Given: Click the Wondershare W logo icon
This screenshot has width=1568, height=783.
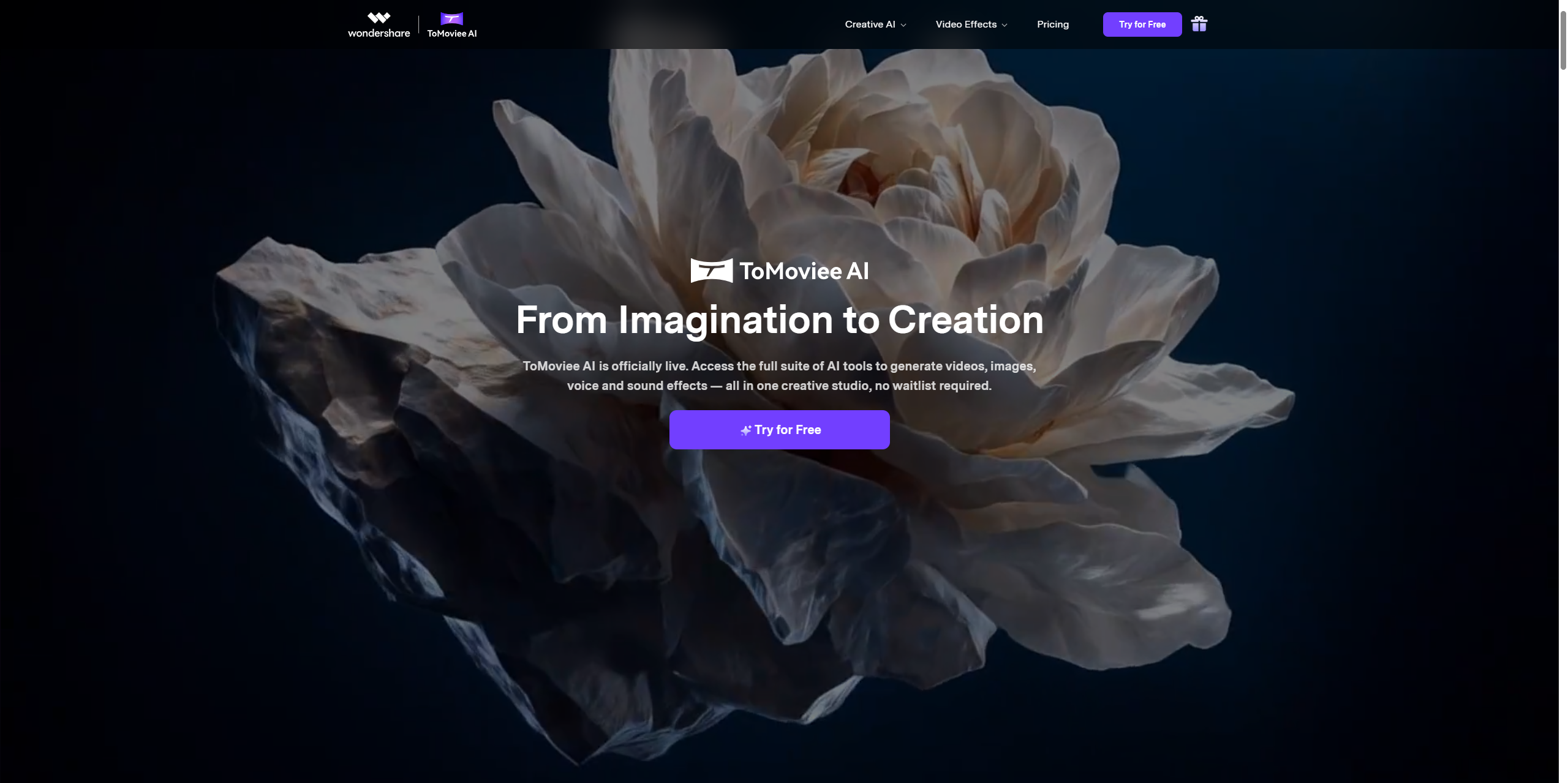Looking at the screenshot, I should (x=379, y=17).
